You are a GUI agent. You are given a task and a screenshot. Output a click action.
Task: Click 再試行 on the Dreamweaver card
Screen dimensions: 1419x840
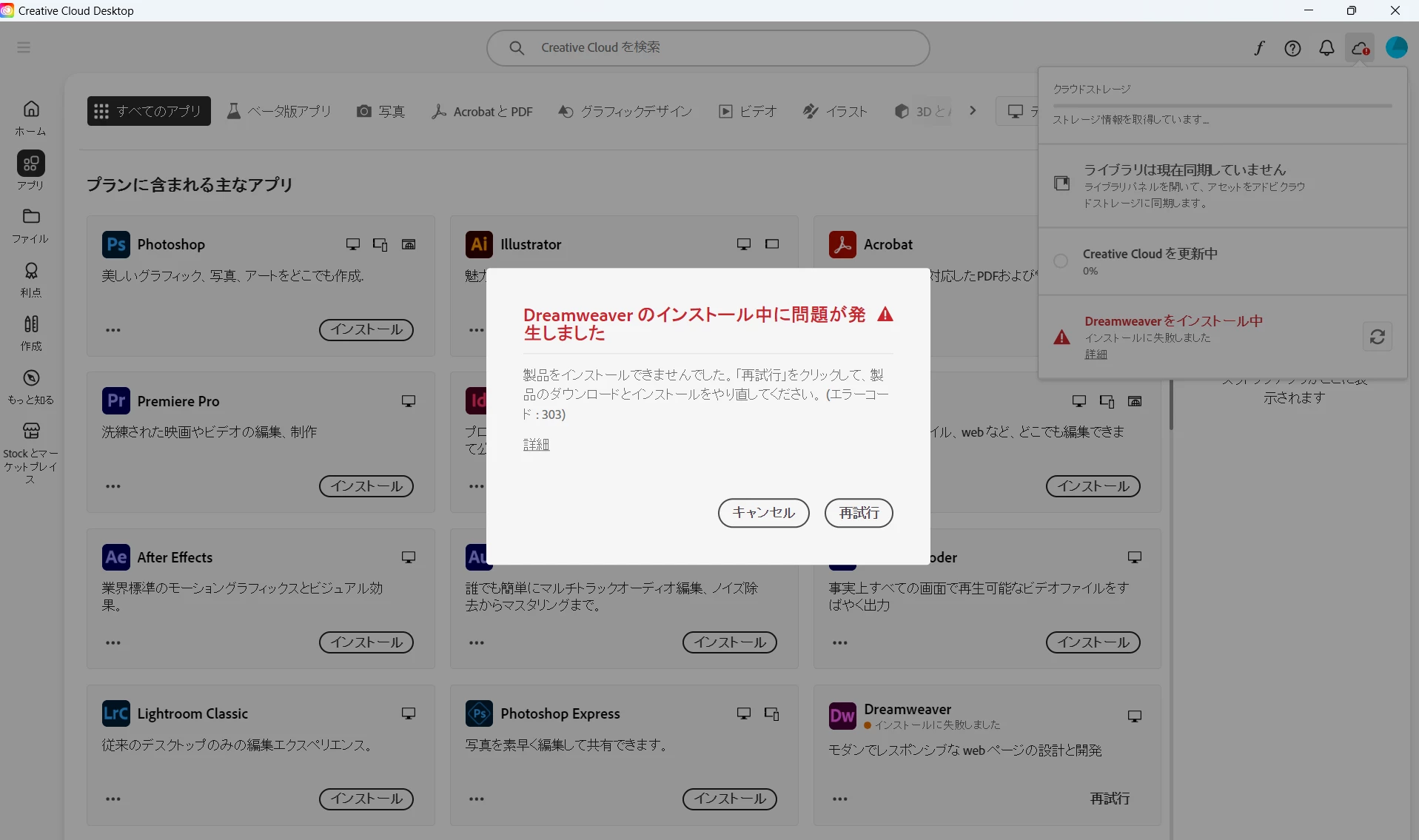(x=1110, y=799)
